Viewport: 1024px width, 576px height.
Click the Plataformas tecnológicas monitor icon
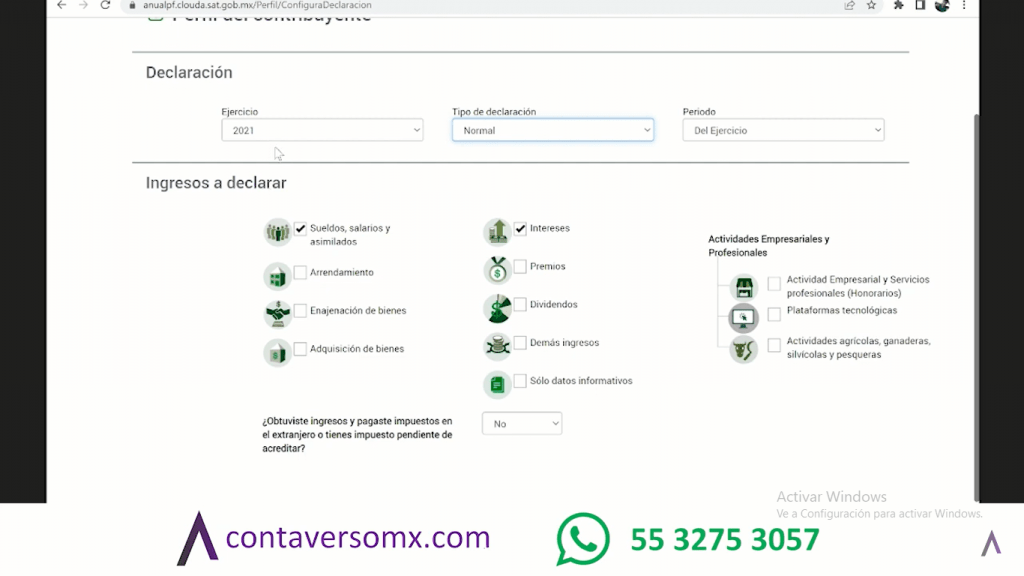click(x=744, y=318)
